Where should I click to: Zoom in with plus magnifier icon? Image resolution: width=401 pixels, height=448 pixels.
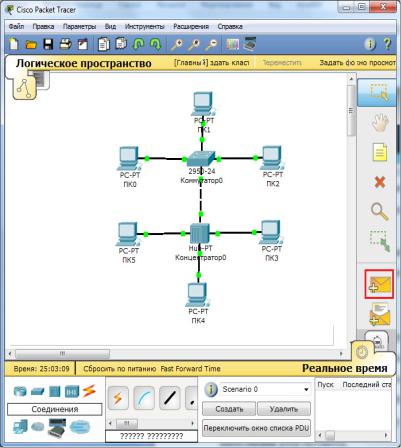pos(176,44)
